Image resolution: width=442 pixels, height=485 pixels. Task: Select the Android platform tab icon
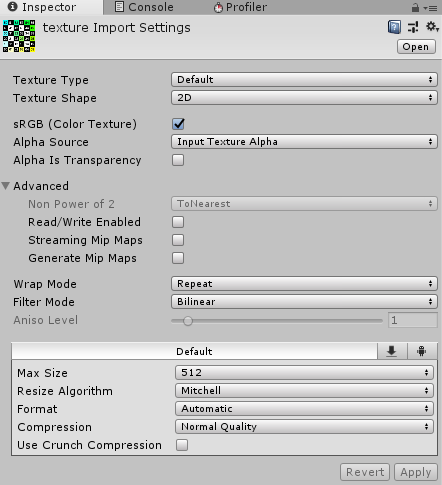422,351
